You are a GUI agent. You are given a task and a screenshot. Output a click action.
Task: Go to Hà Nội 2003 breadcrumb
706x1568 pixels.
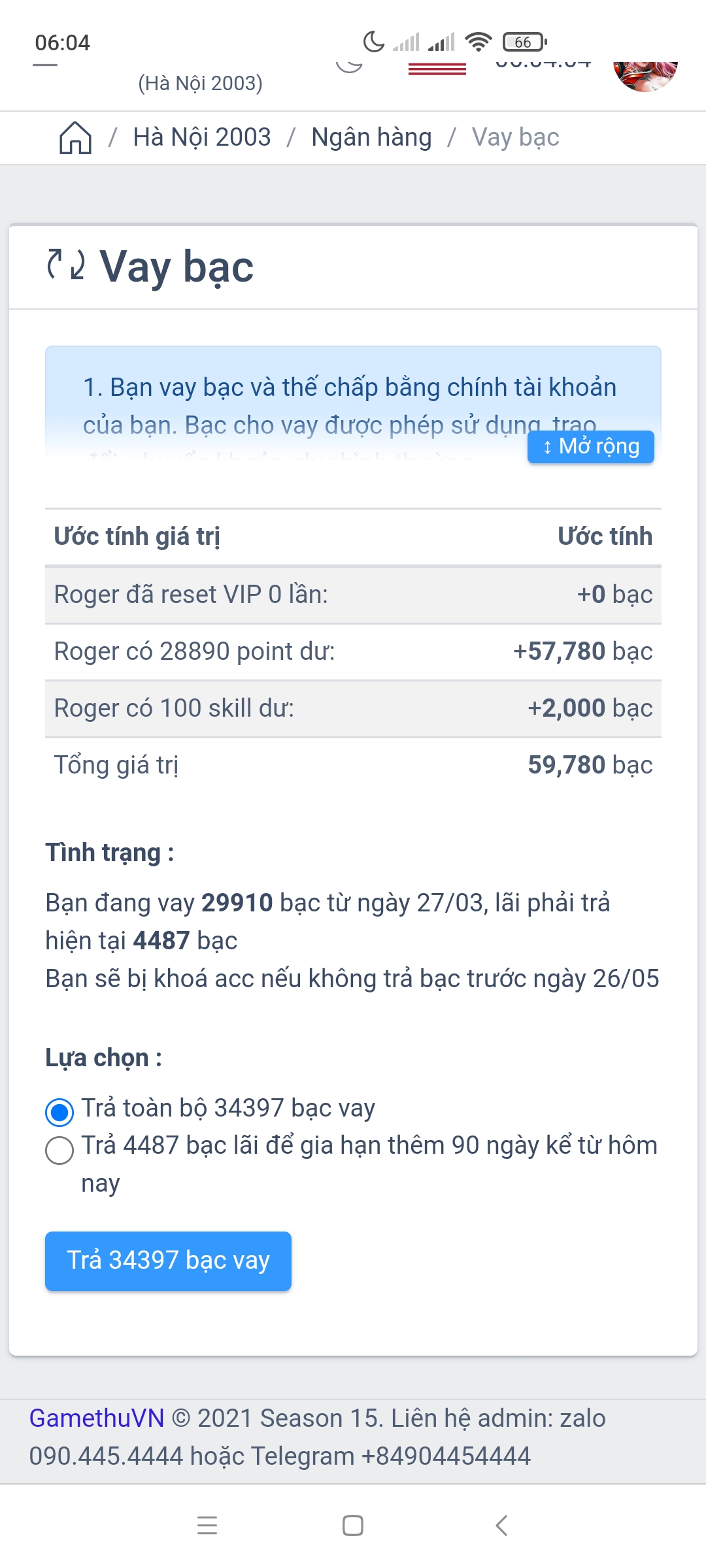[x=201, y=138]
